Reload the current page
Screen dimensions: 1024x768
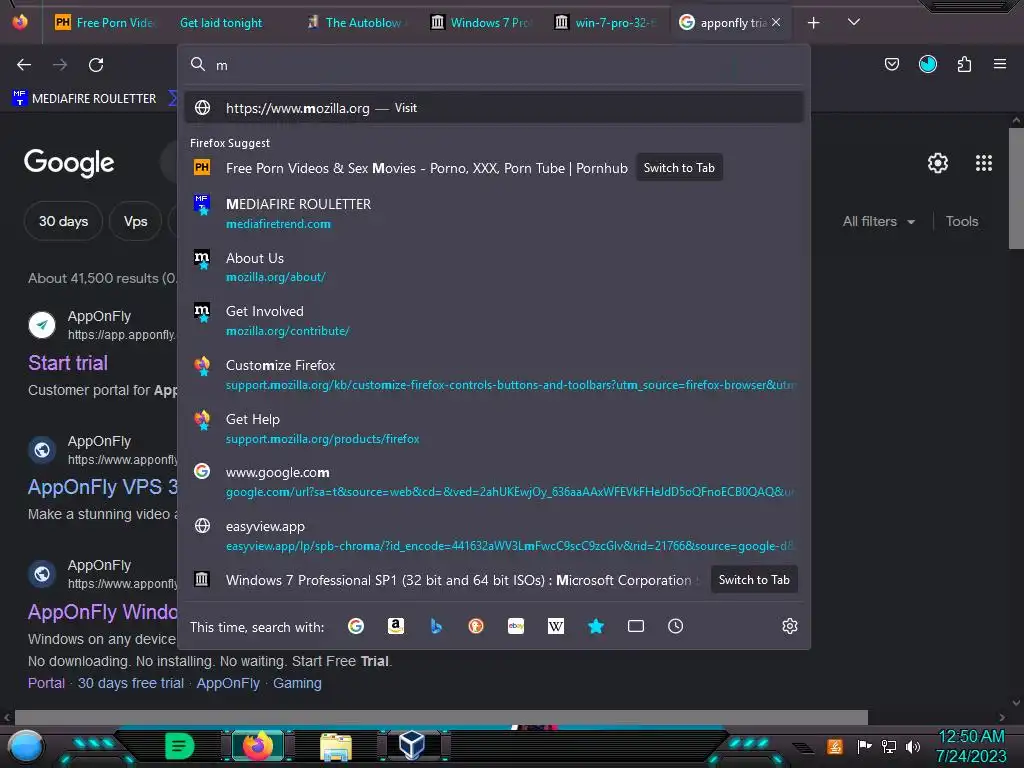[x=96, y=65]
